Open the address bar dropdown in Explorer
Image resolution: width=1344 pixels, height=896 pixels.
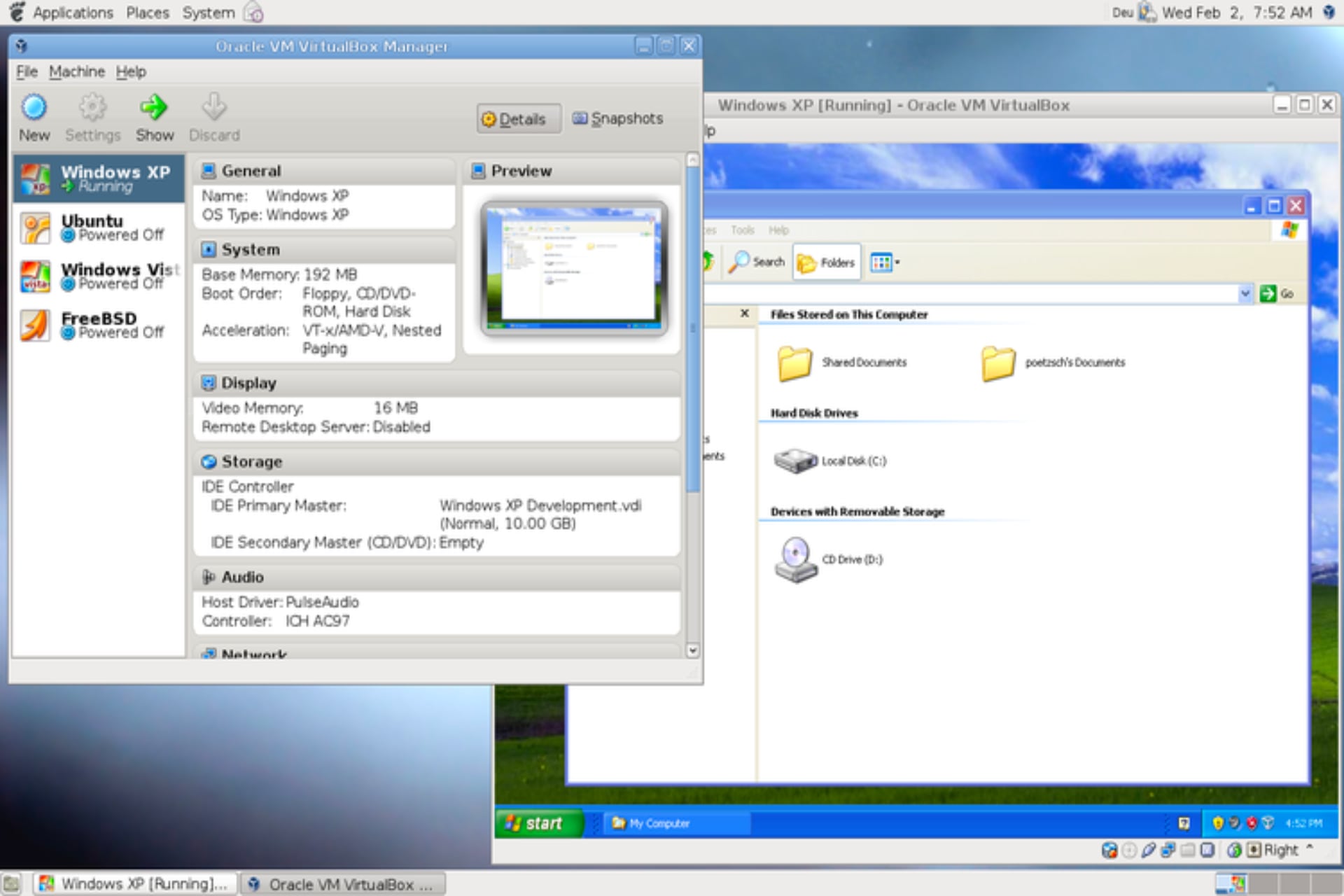(1245, 293)
